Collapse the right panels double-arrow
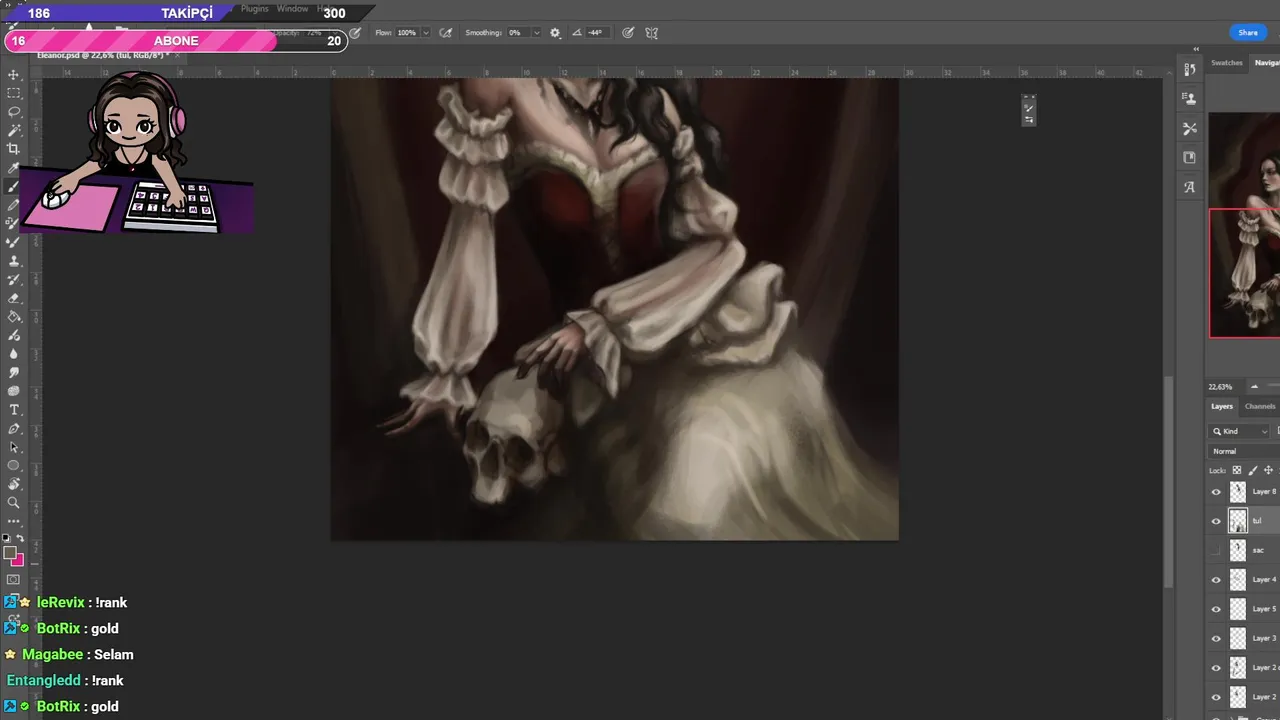The height and width of the screenshot is (720, 1280). click(x=1196, y=49)
